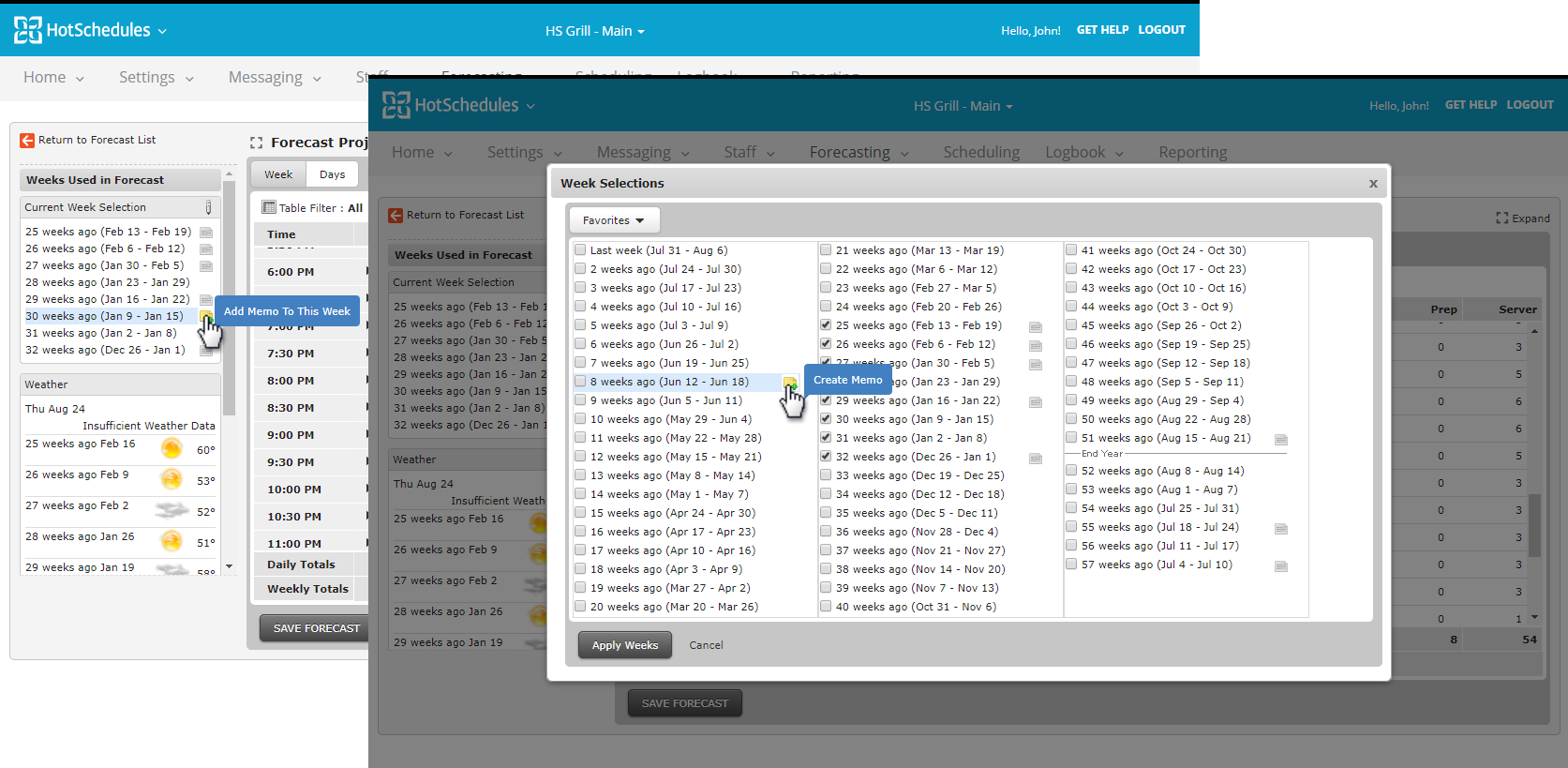
Task: Open the Scheduling menu in front window
Action: point(981,153)
